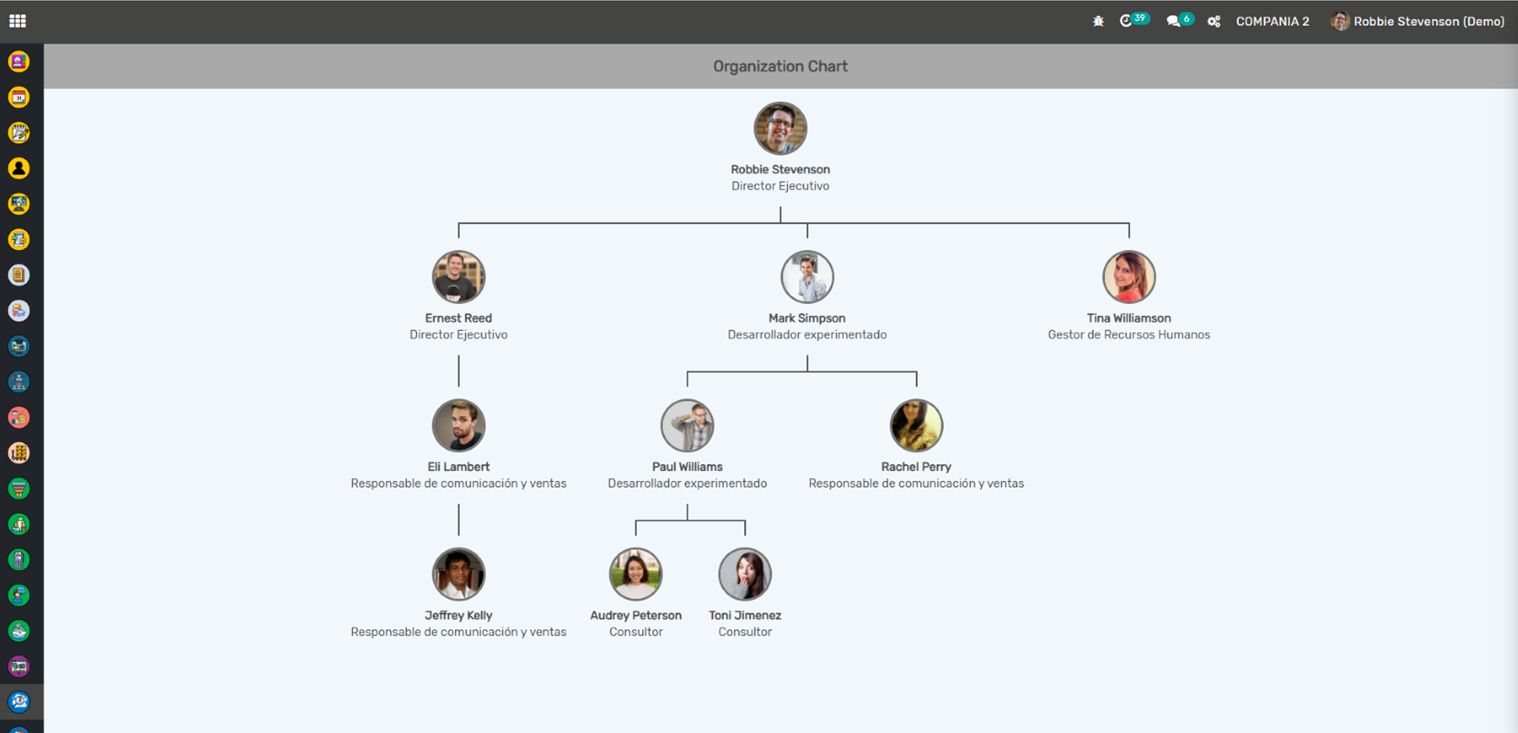Open activities clock icon showing 39
Viewport: 1518px width, 733px height.
(1127, 21)
